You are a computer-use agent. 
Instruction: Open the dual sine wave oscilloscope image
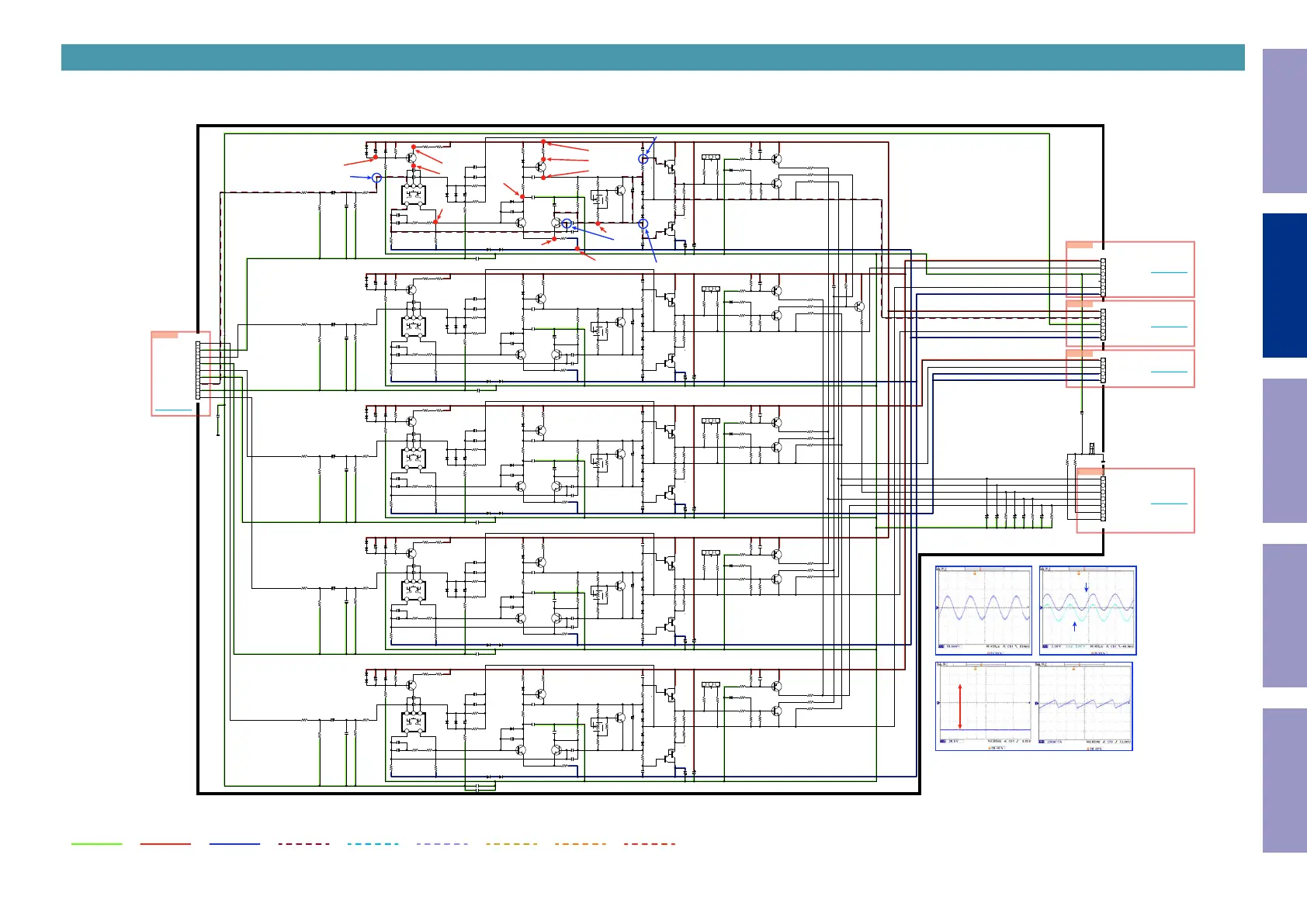1088,611
